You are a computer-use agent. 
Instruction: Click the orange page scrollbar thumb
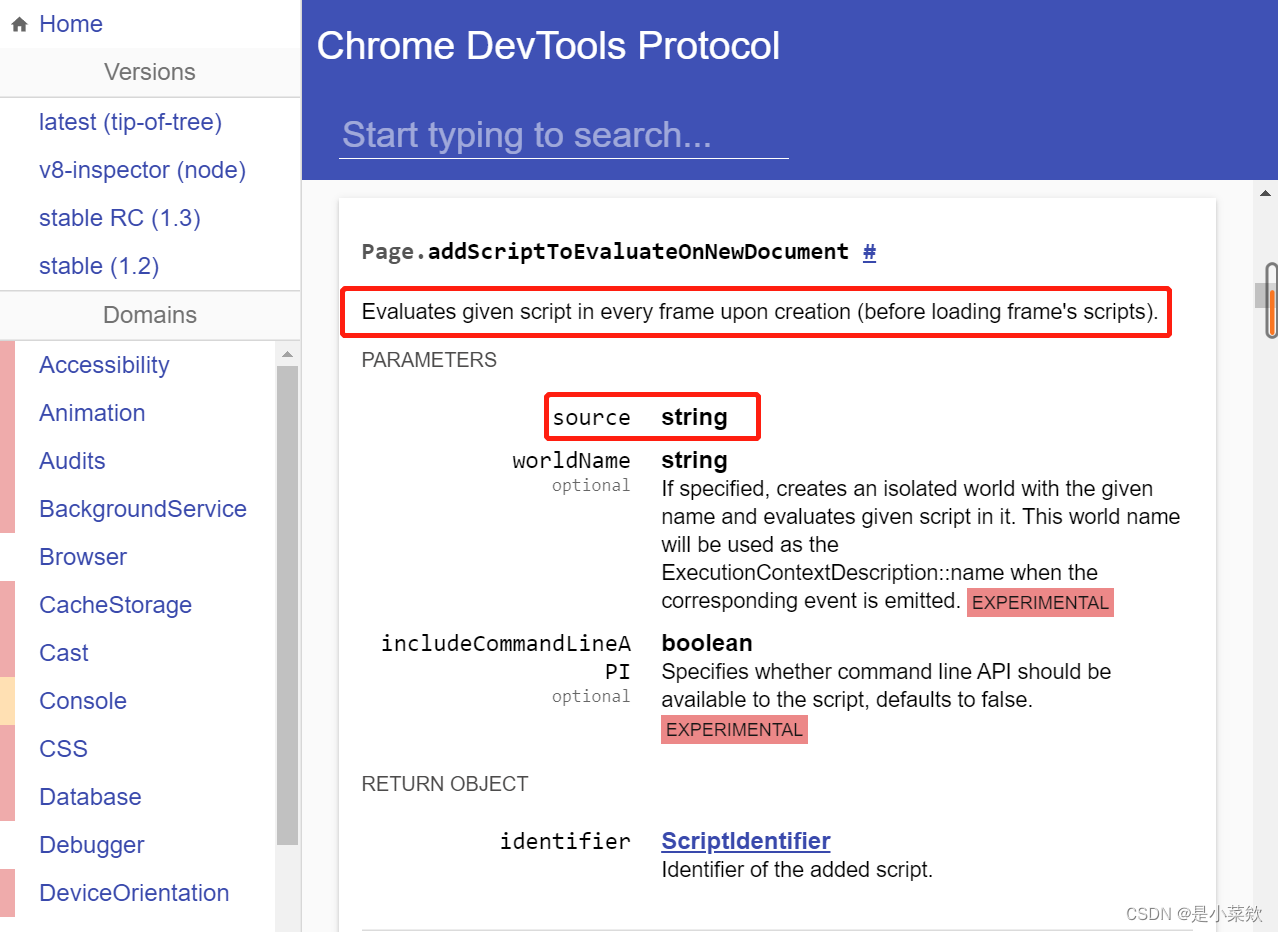point(1272,312)
